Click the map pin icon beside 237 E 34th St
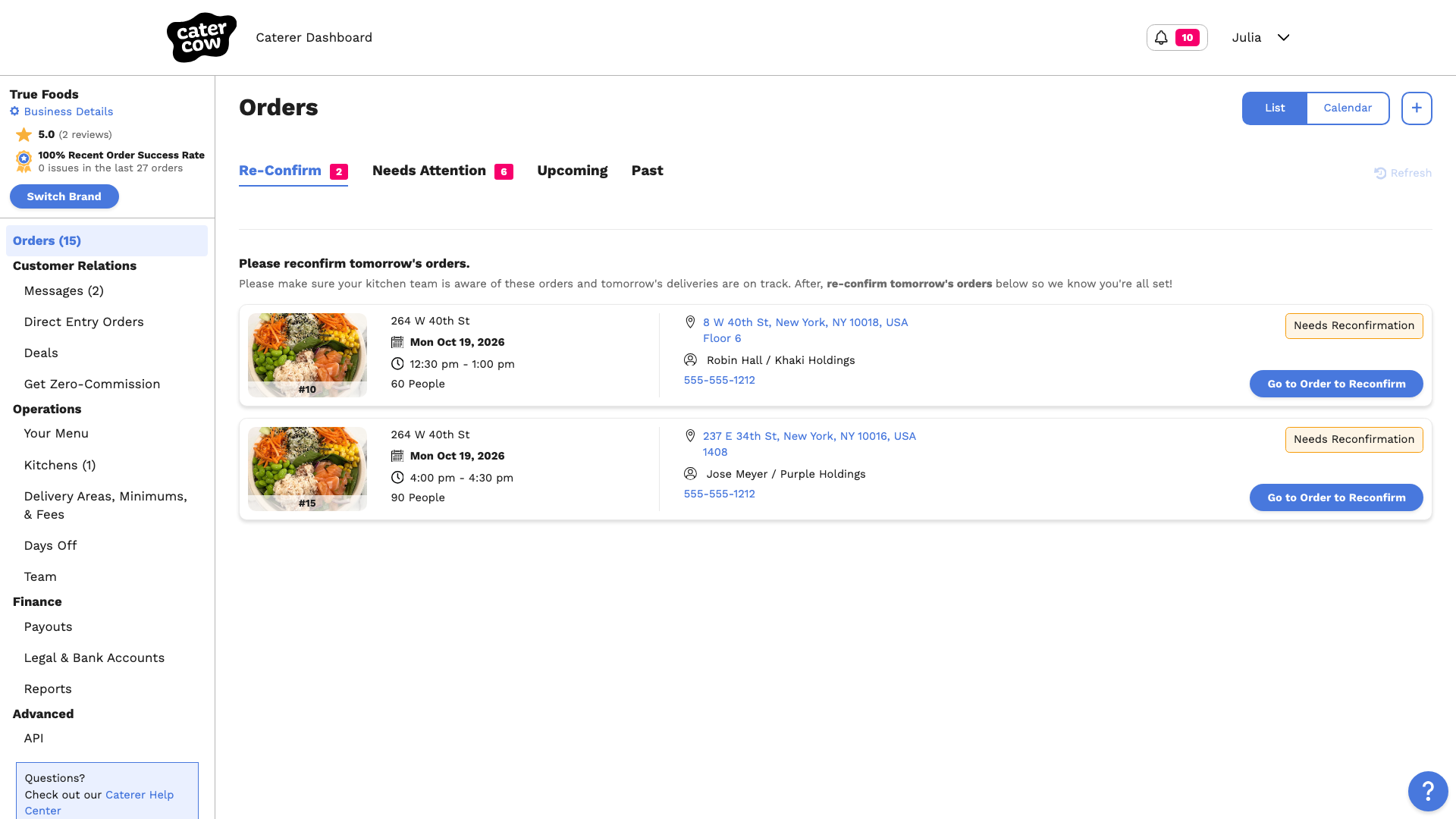The height and width of the screenshot is (819, 1456). tap(689, 436)
